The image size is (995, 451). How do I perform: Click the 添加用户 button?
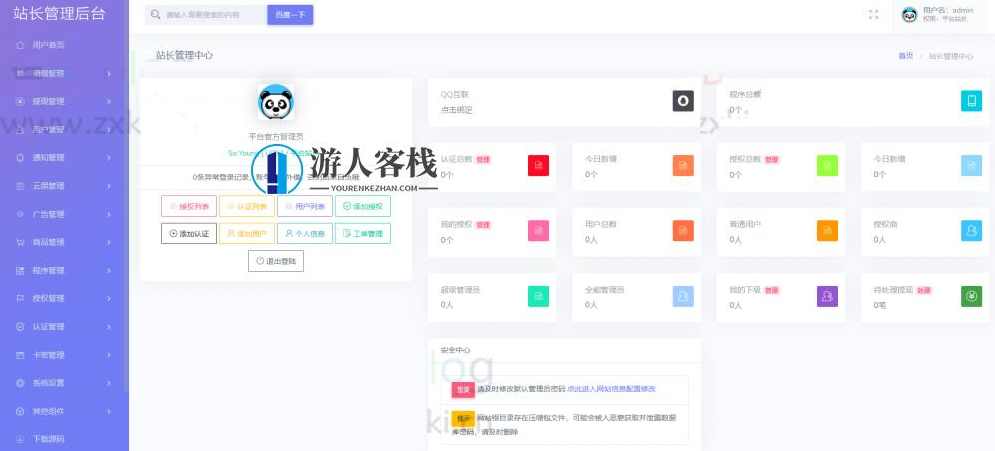pyautogui.click(x=247, y=233)
